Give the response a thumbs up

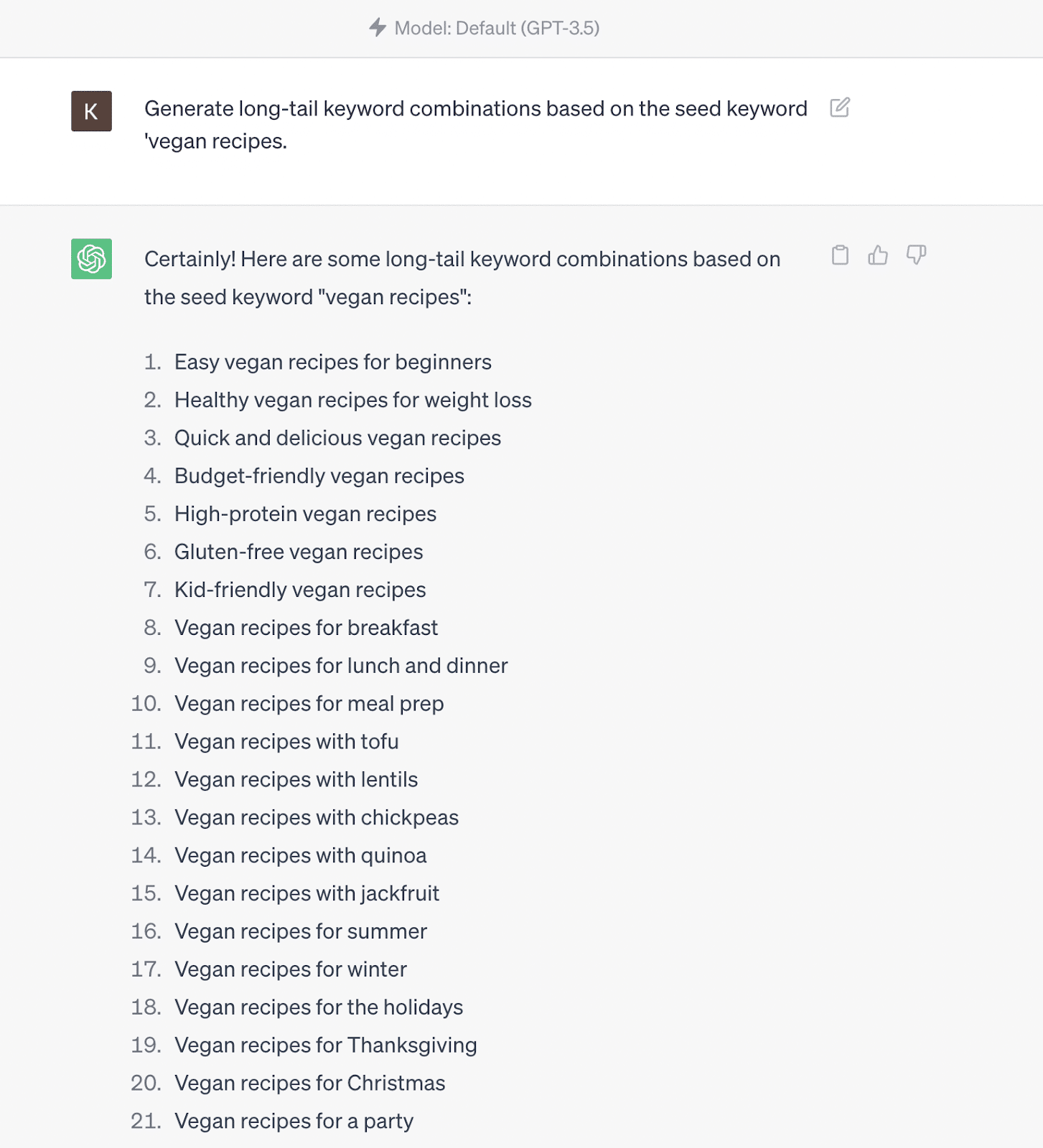878,255
